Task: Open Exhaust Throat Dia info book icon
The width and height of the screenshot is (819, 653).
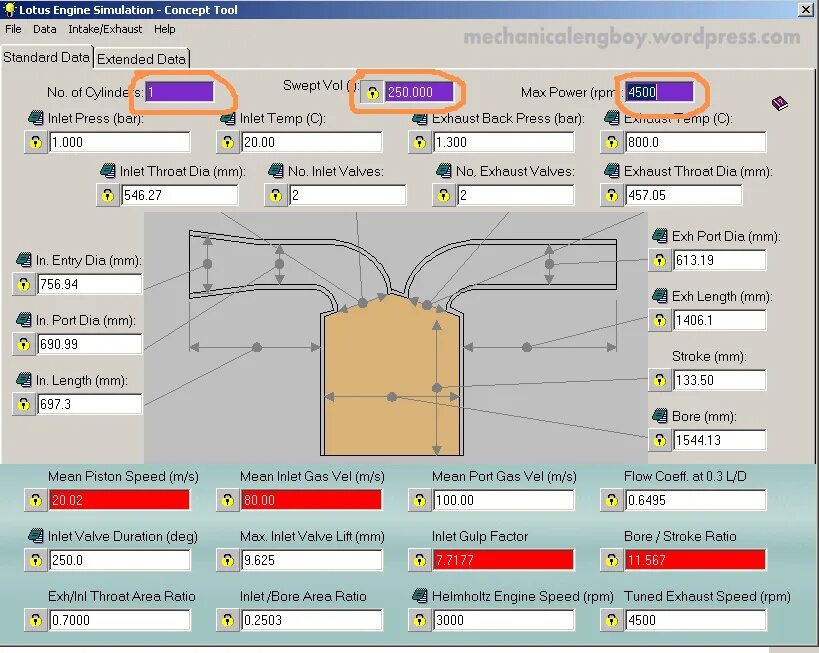Action: (x=612, y=170)
